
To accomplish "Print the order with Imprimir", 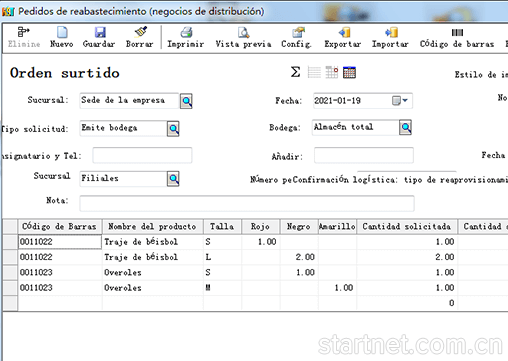I will pos(186,32).
